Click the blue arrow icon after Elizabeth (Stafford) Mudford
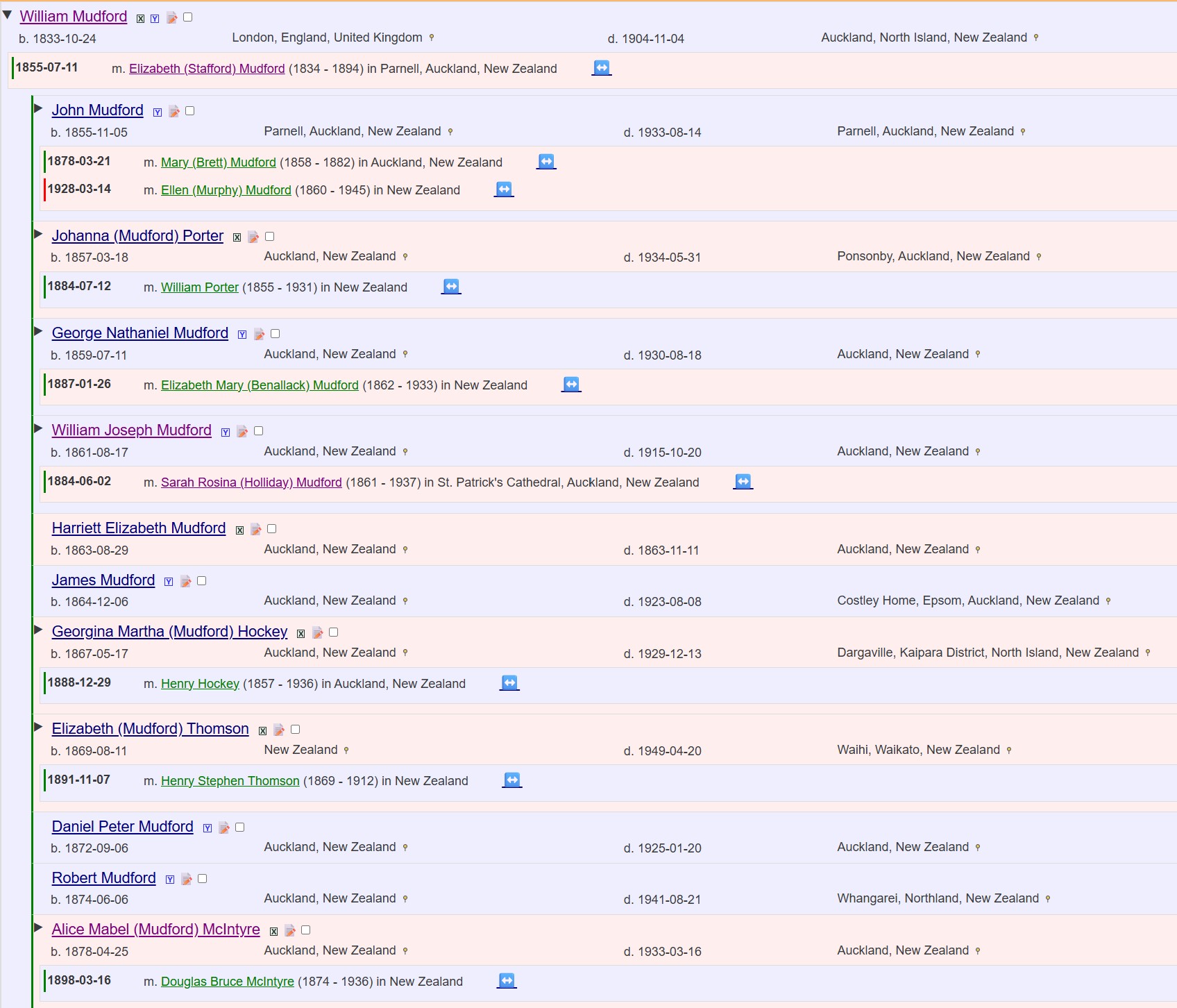The height and width of the screenshot is (1008, 1177). click(602, 68)
